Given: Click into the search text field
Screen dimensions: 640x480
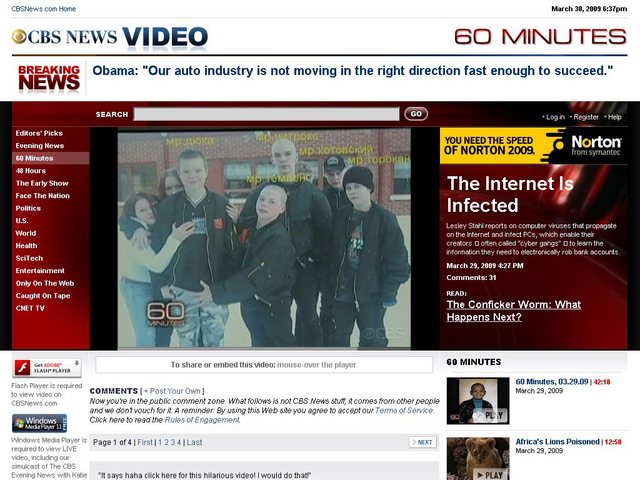Looking at the screenshot, I should coord(267,114).
